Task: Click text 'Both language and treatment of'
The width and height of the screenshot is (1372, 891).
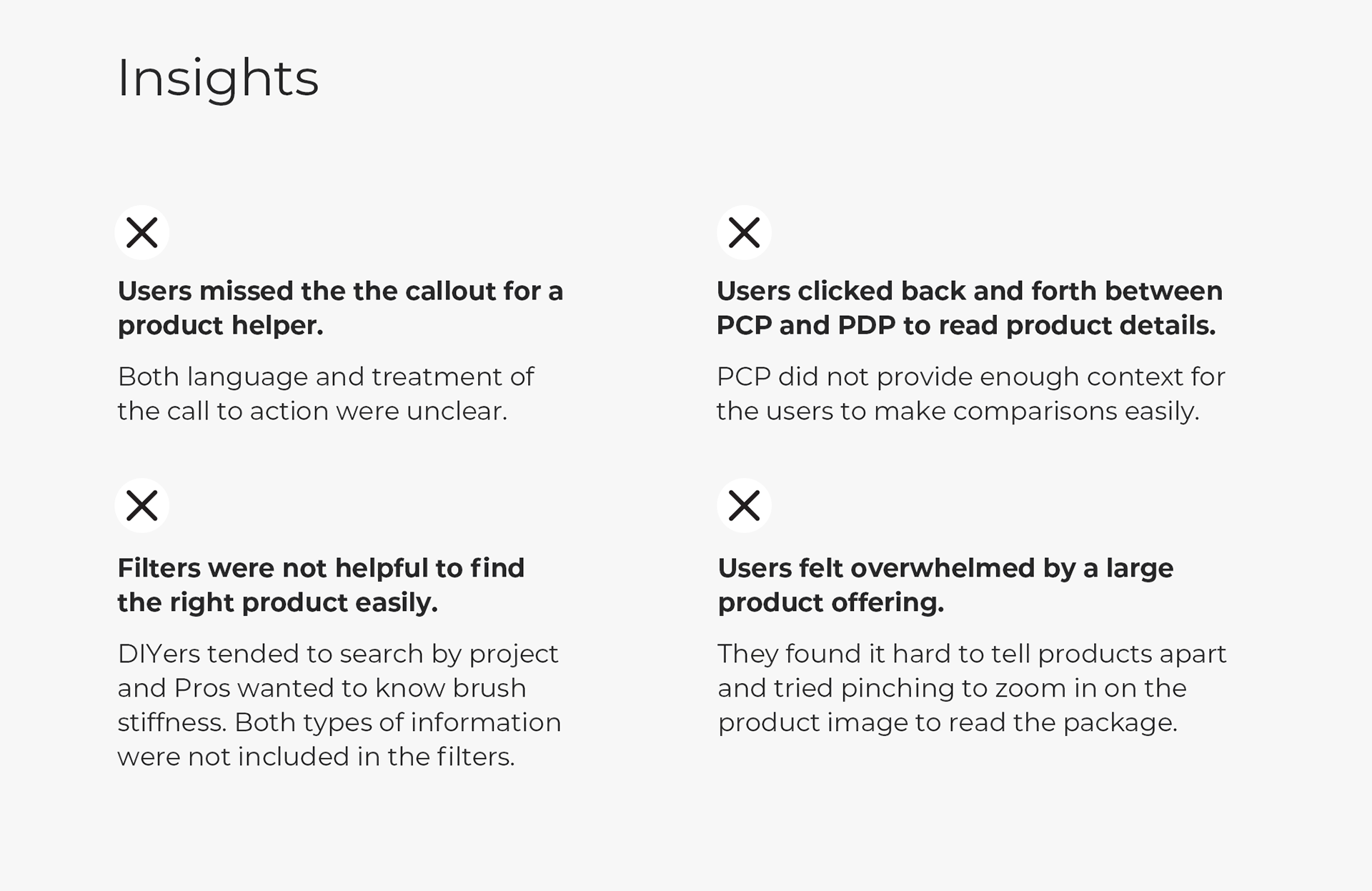Action: coord(325,377)
